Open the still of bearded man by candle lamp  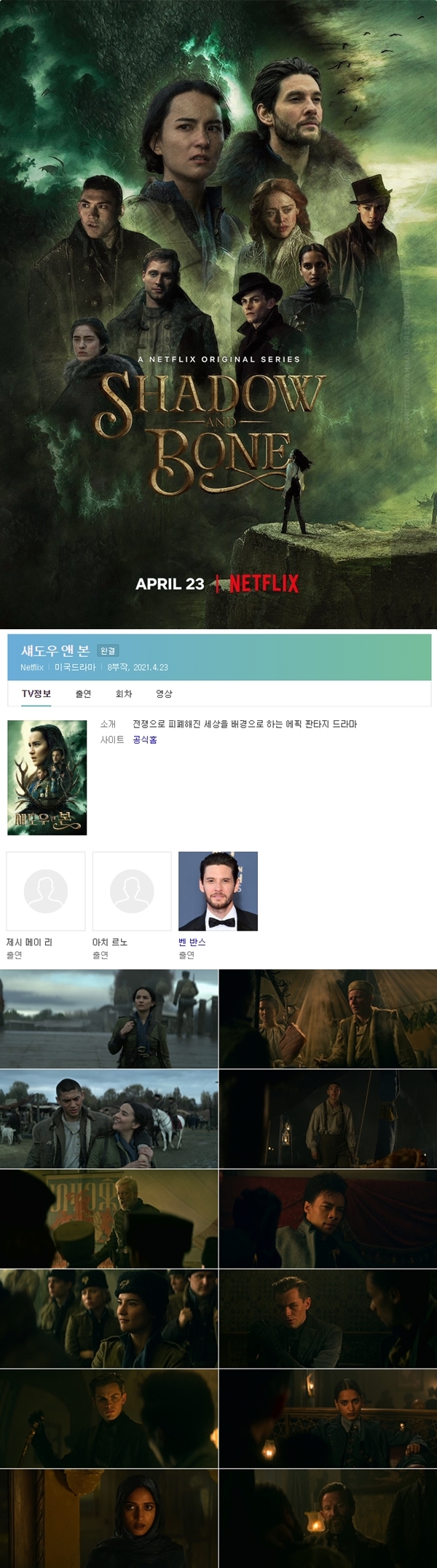pos(328,1518)
